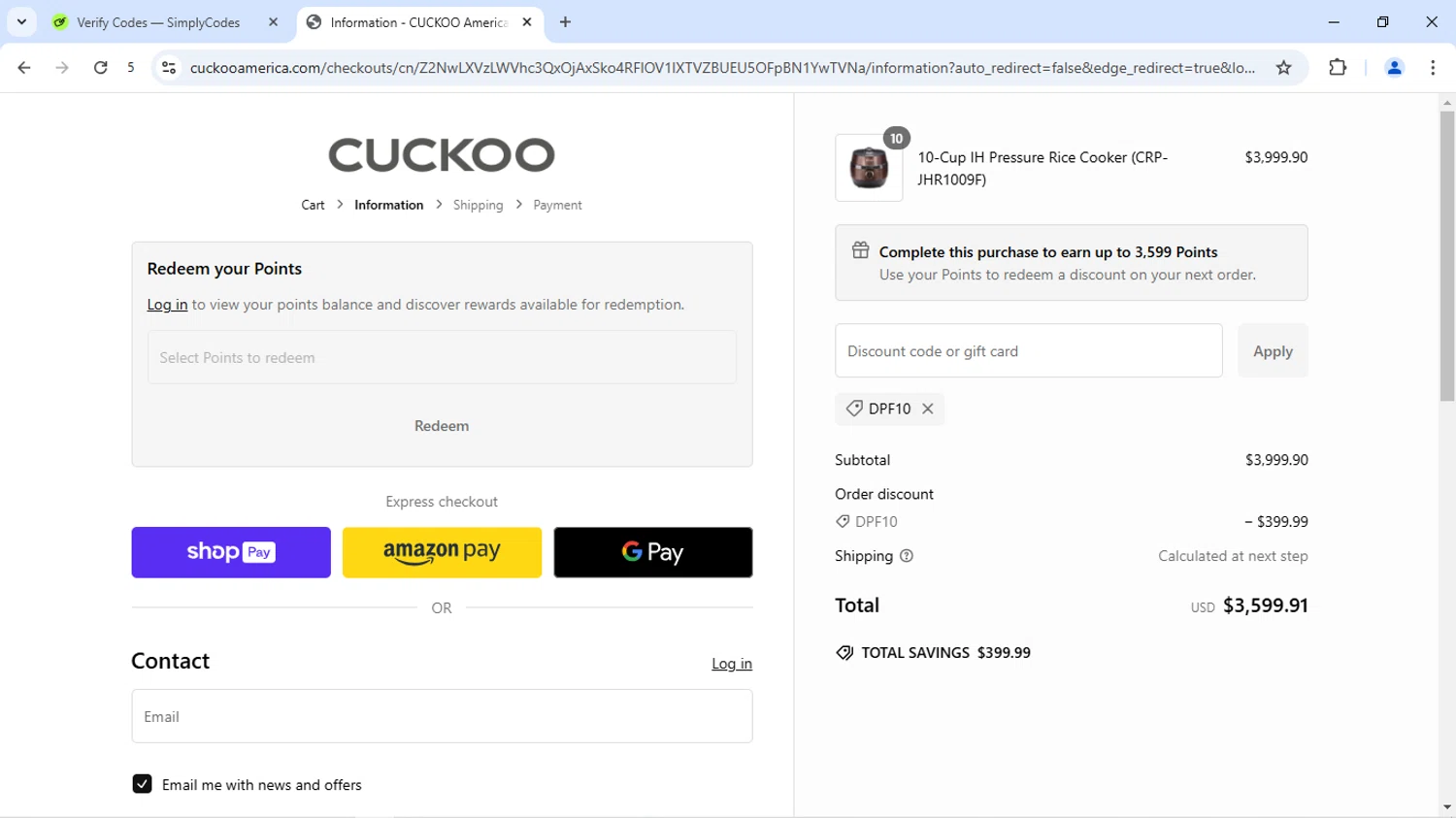Uncheck Email me with news and offers

(x=142, y=784)
